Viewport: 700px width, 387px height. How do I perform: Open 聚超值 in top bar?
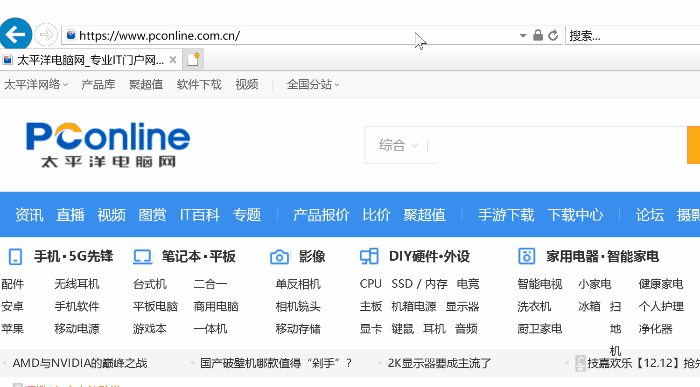(146, 84)
